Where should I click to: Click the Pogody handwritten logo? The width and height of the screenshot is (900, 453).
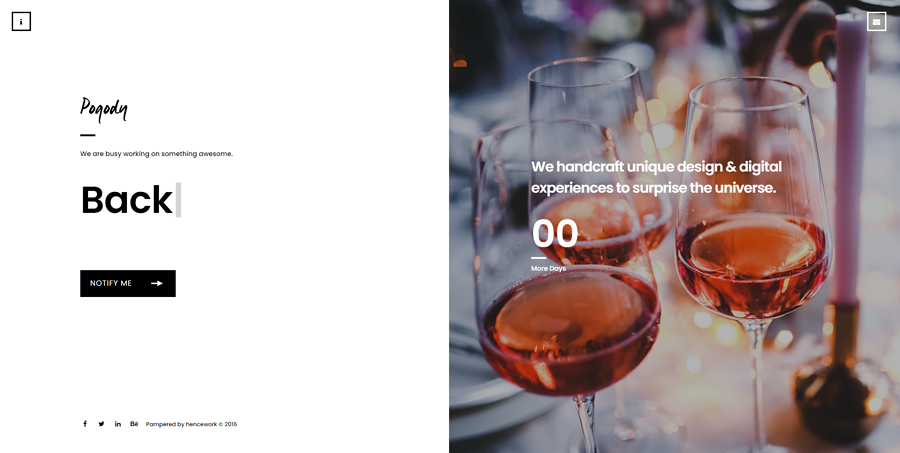104,109
